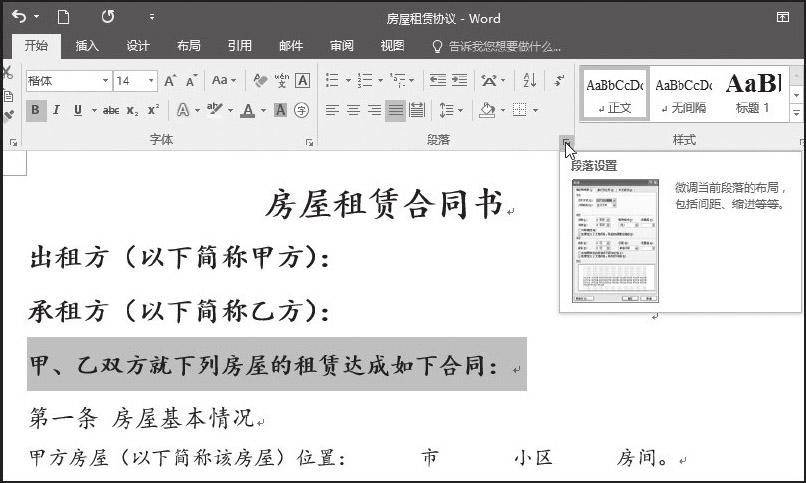Open the Font dialog launcher
Viewport: 806px width, 483px height.
(x=309, y=142)
